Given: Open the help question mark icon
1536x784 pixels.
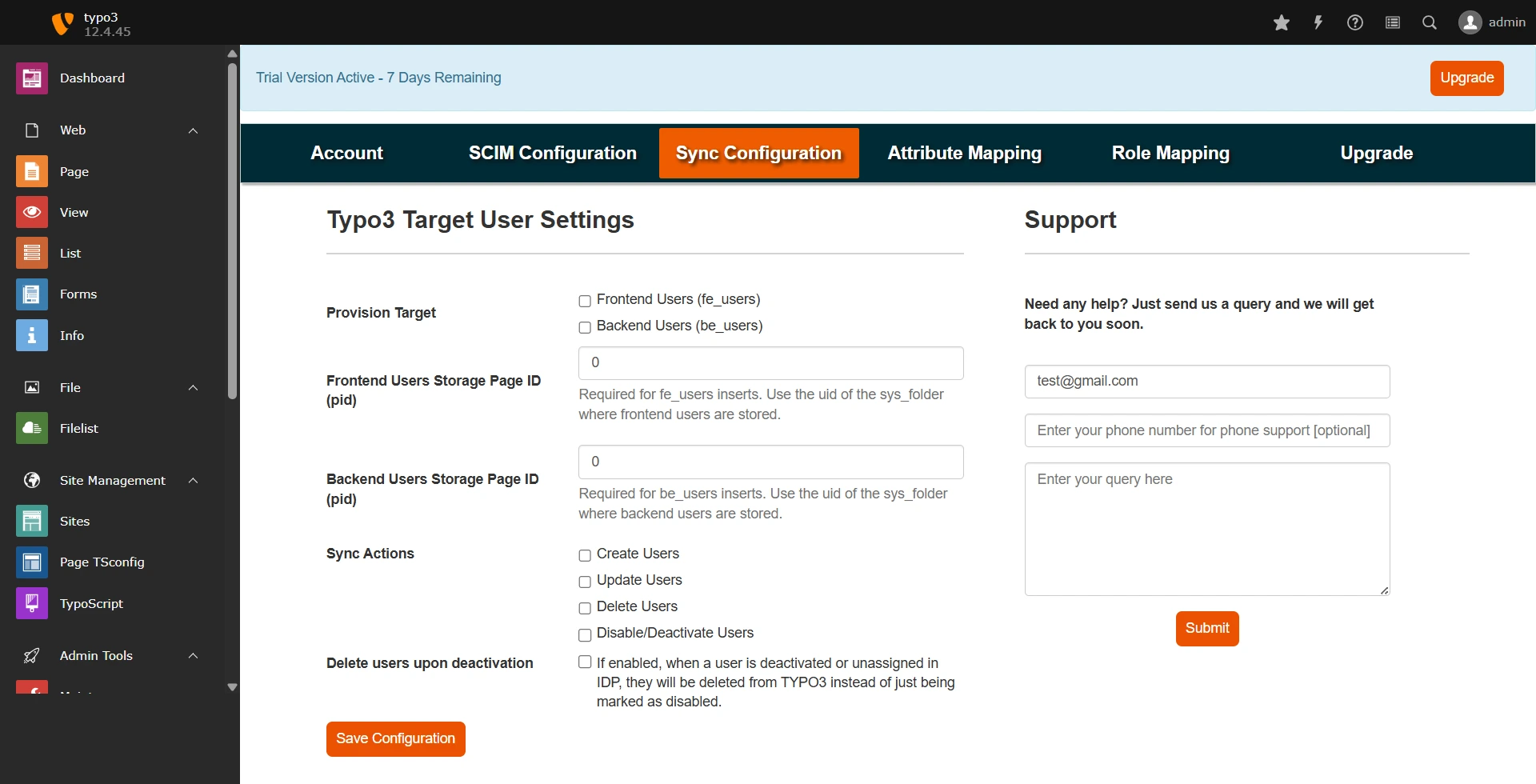Looking at the screenshot, I should 1355,22.
